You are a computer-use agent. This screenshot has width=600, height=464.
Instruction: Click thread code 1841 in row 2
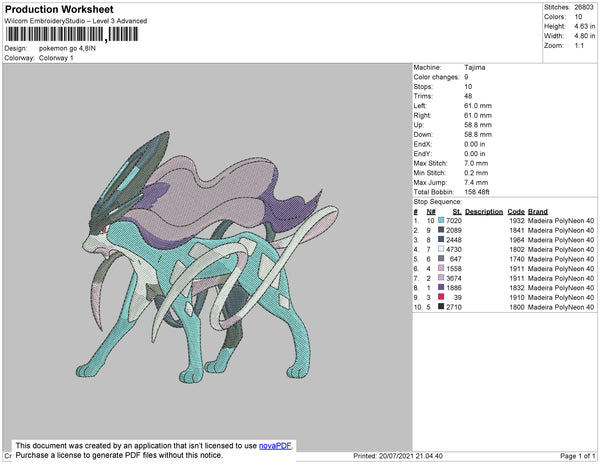[517, 230]
